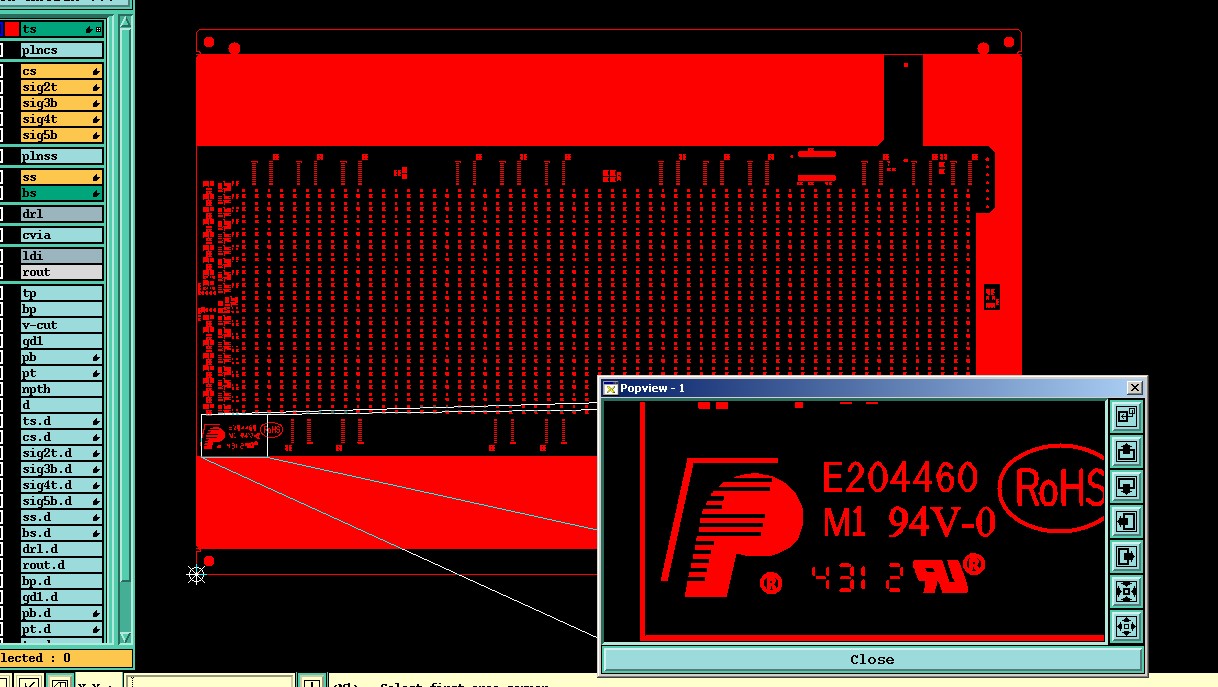The width and height of the screenshot is (1218, 687).
Task: Select the gd1.d layer row
Action: click(62, 597)
